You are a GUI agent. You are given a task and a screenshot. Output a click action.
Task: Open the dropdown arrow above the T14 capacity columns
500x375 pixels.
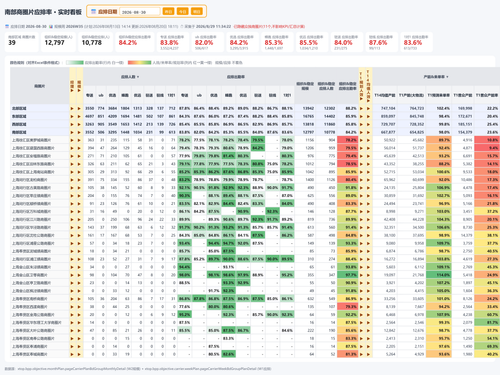pyautogui.click(x=447, y=77)
